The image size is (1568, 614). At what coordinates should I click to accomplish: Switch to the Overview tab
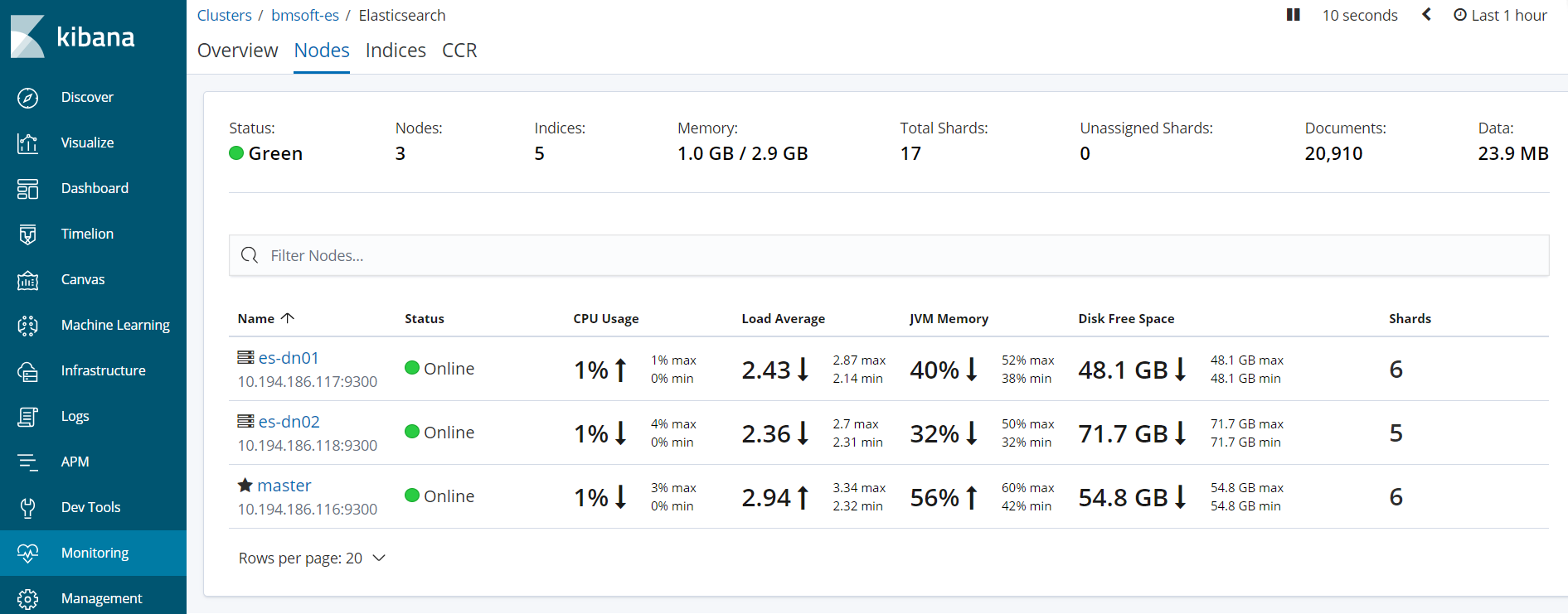click(237, 51)
